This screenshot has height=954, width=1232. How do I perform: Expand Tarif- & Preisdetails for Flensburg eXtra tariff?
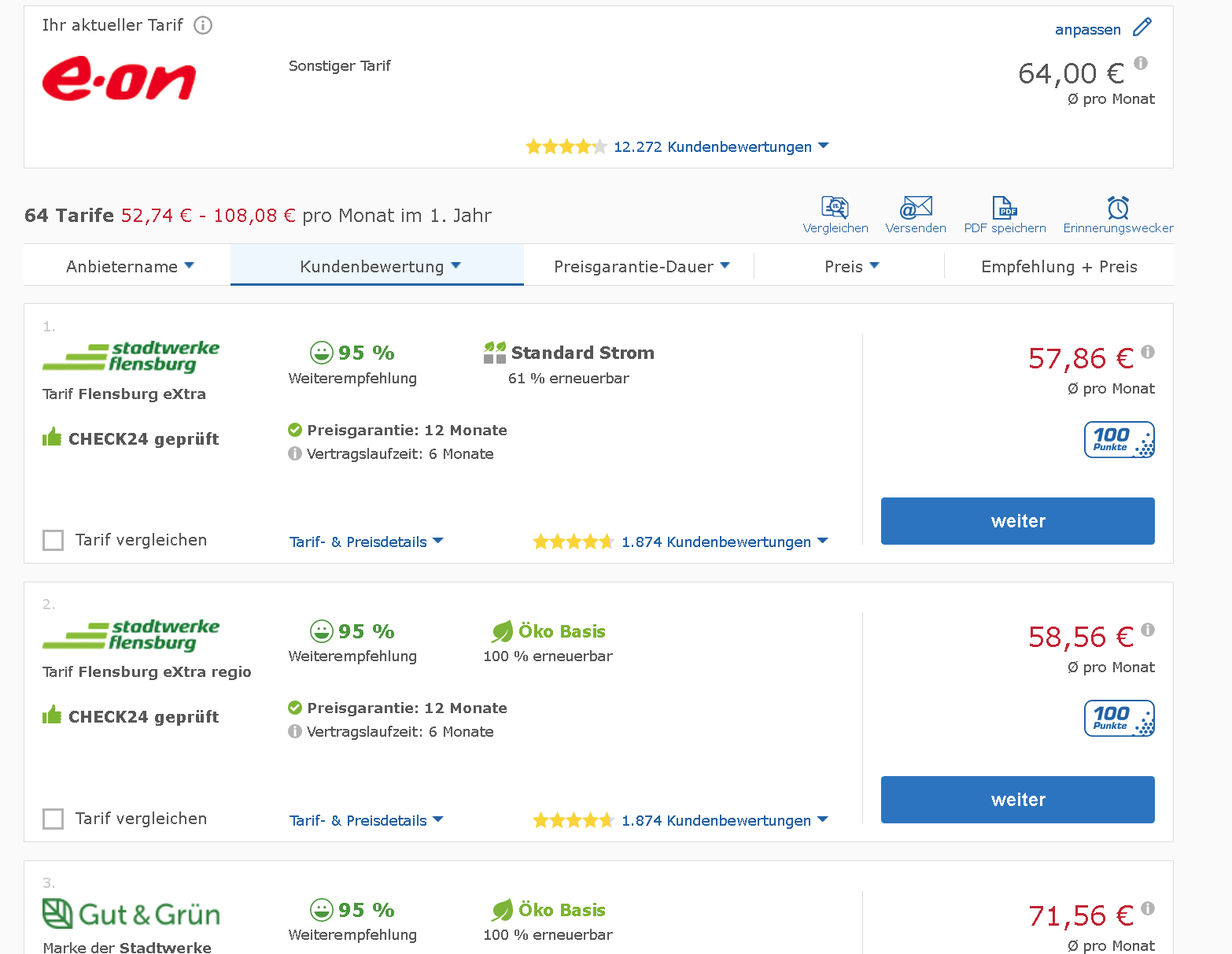click(x=367, y=542)
